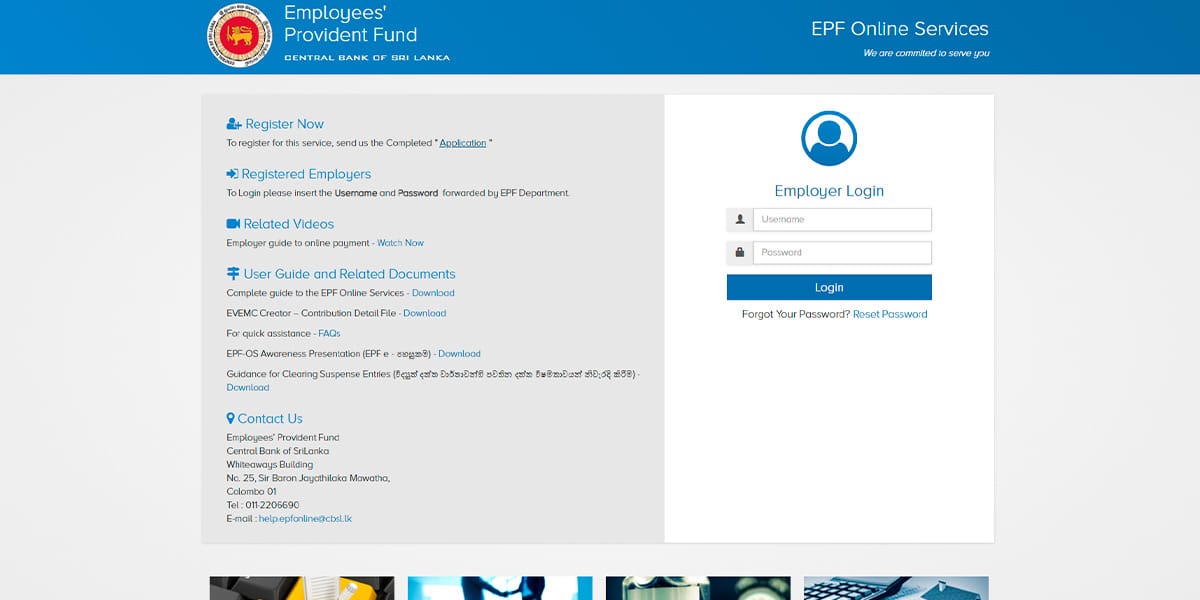1200x600 pixels.
Task: Download the EPF-OS Awareness Presentation
Action: 459,353
